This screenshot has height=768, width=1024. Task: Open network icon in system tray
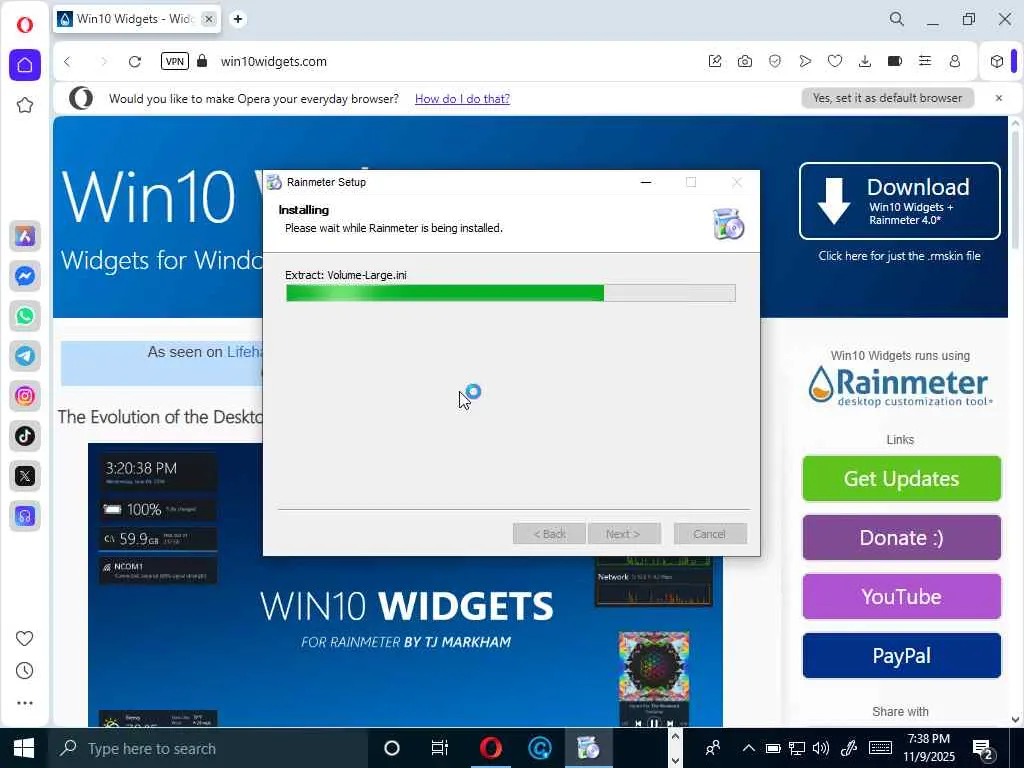point(797,748)
